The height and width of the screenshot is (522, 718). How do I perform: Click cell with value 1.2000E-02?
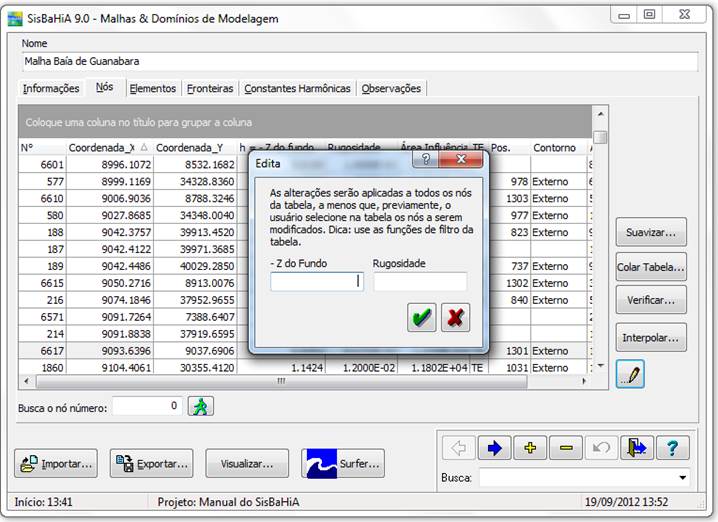tap(362, 368)
